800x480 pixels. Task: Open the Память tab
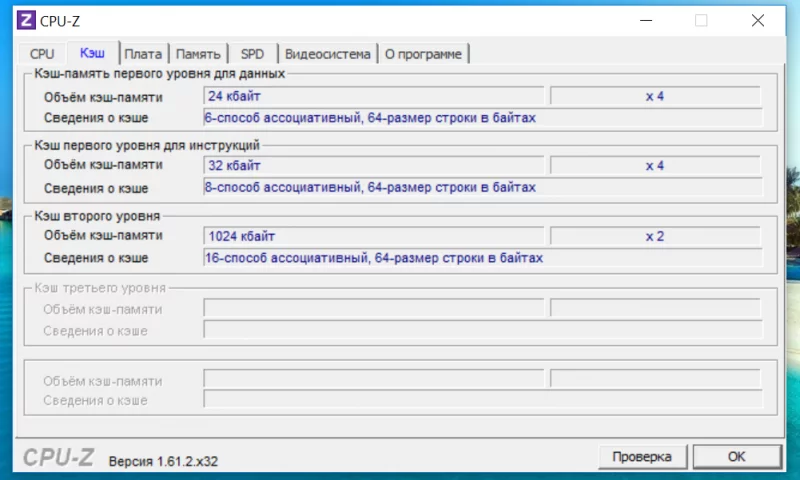[198, 54]
